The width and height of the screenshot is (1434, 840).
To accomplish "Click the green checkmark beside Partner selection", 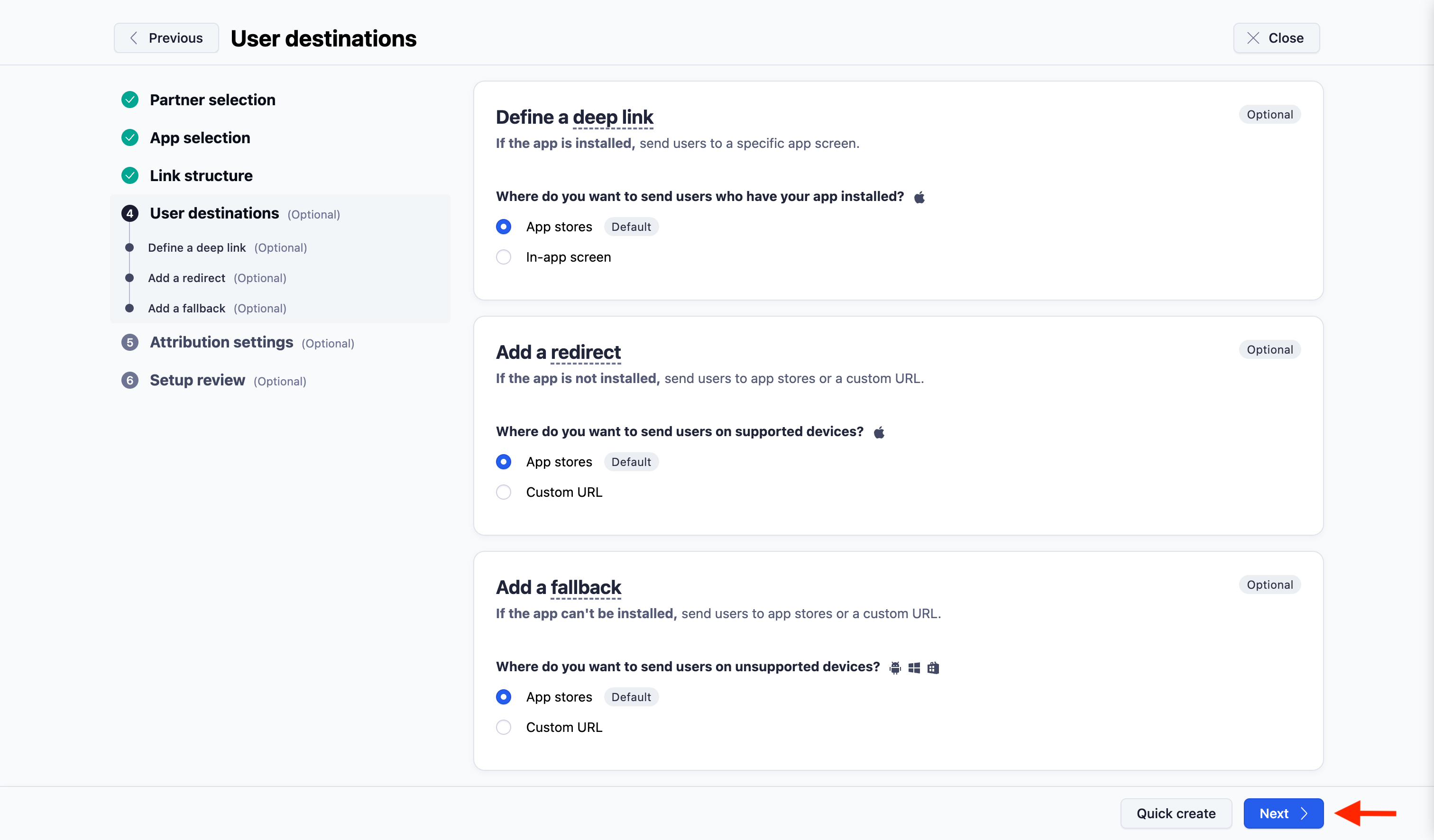I will click(130, 100).
